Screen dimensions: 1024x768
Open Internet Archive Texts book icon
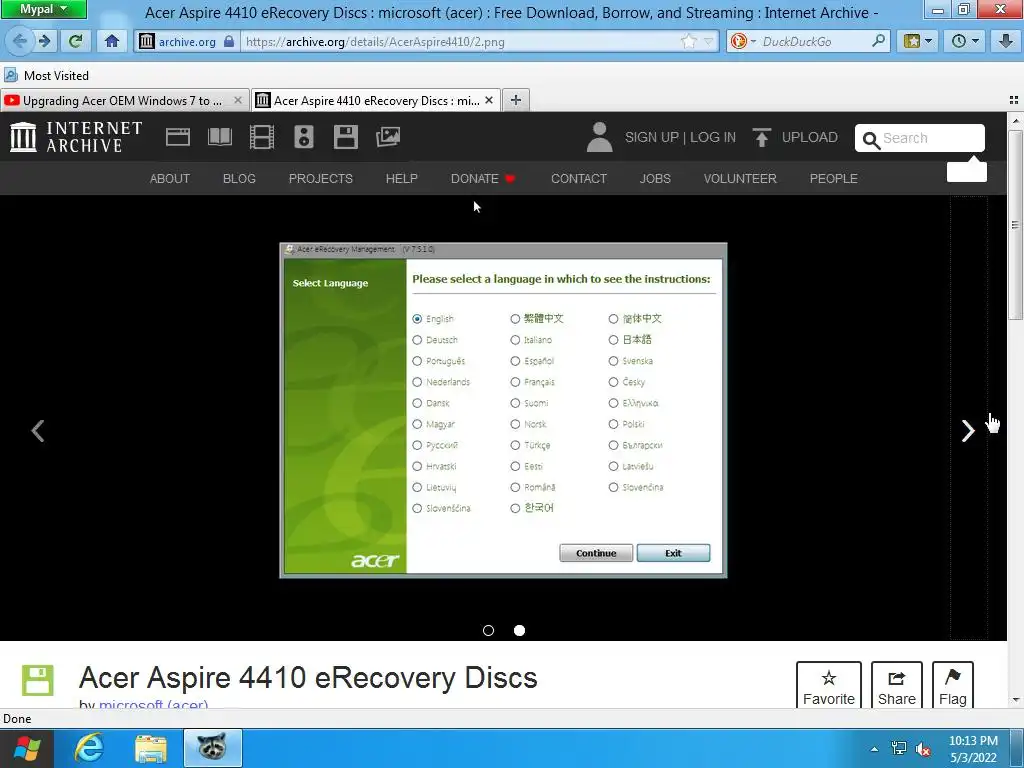click(x=219, y=137)
